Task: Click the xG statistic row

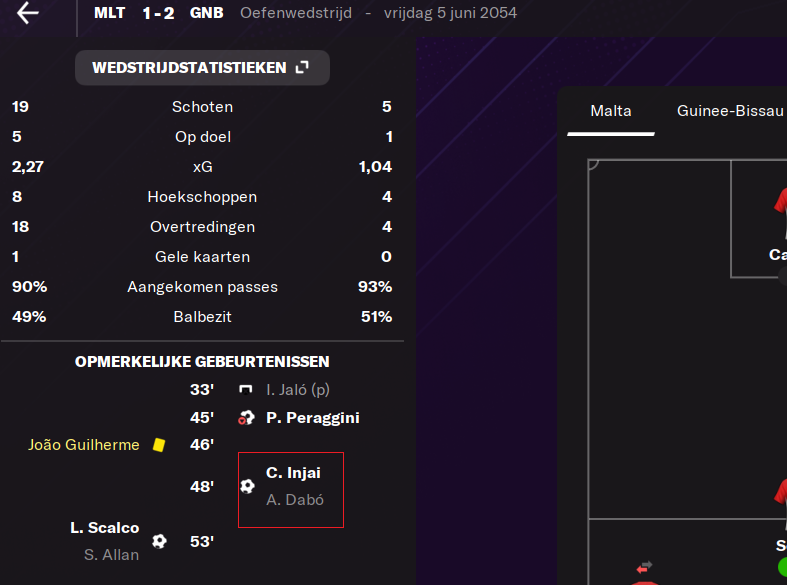Action: pyautogui.click(x=202, y=167)
